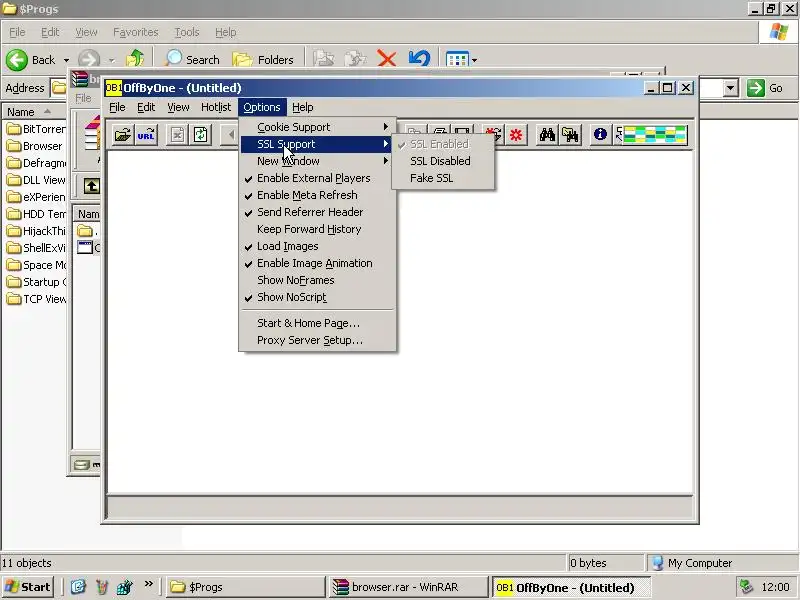The height and width of the screenshot is (600, 800).
Task: Toggle Enable Image Animation option
Action: click(x=317, y=263)
